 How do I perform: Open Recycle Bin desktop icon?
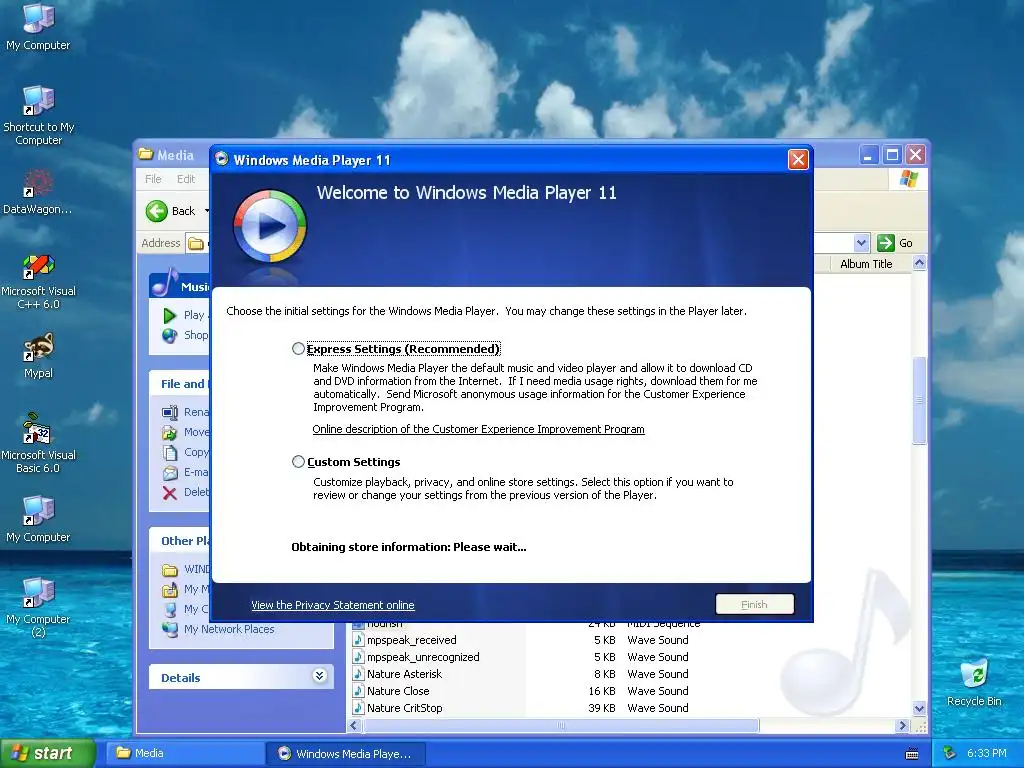(x=974, y=682)
